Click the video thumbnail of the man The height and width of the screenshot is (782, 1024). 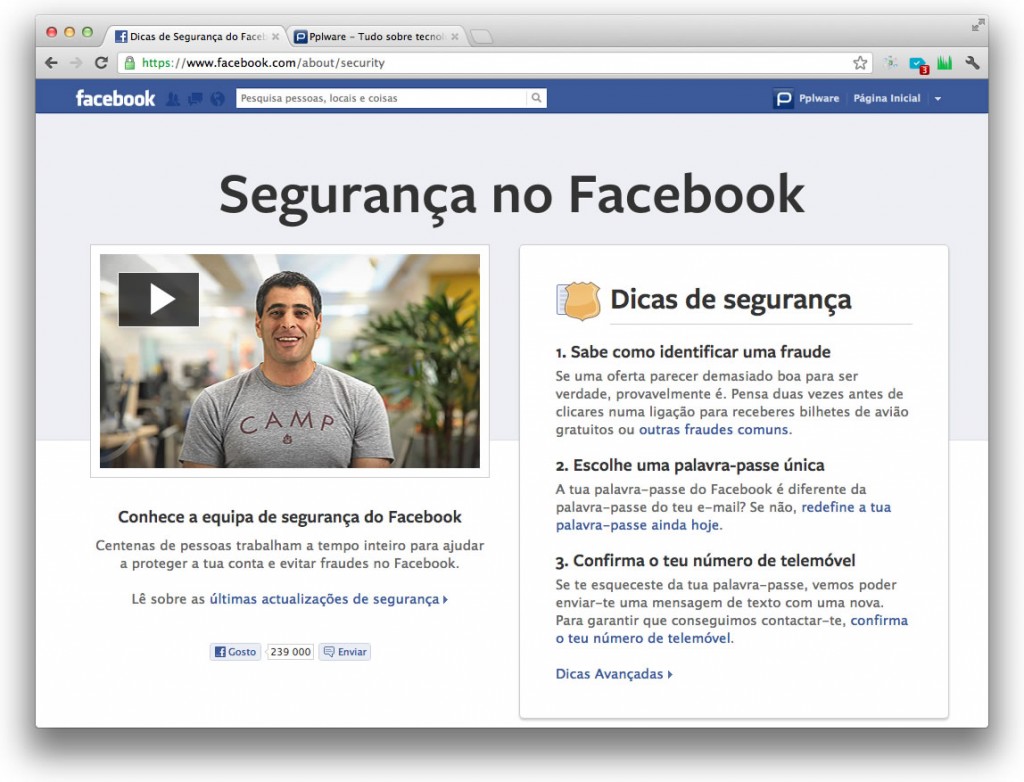290,361
